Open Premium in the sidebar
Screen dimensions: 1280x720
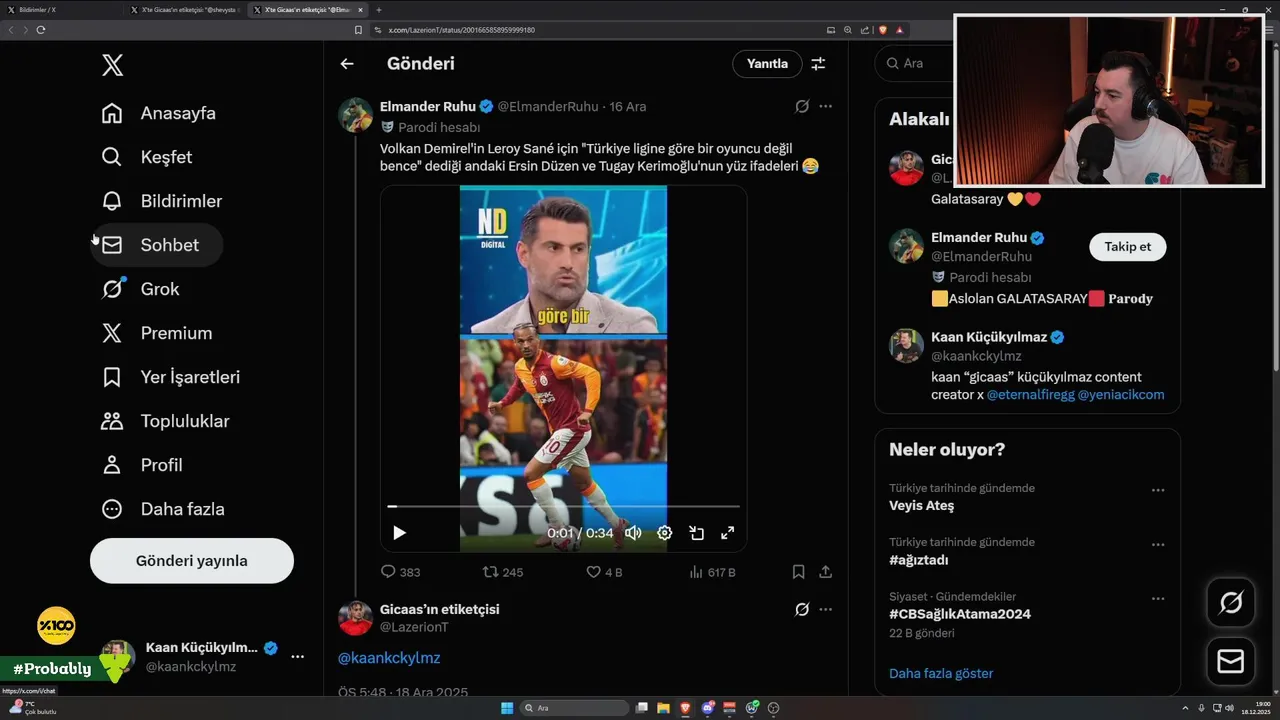(x=157, y=333)
